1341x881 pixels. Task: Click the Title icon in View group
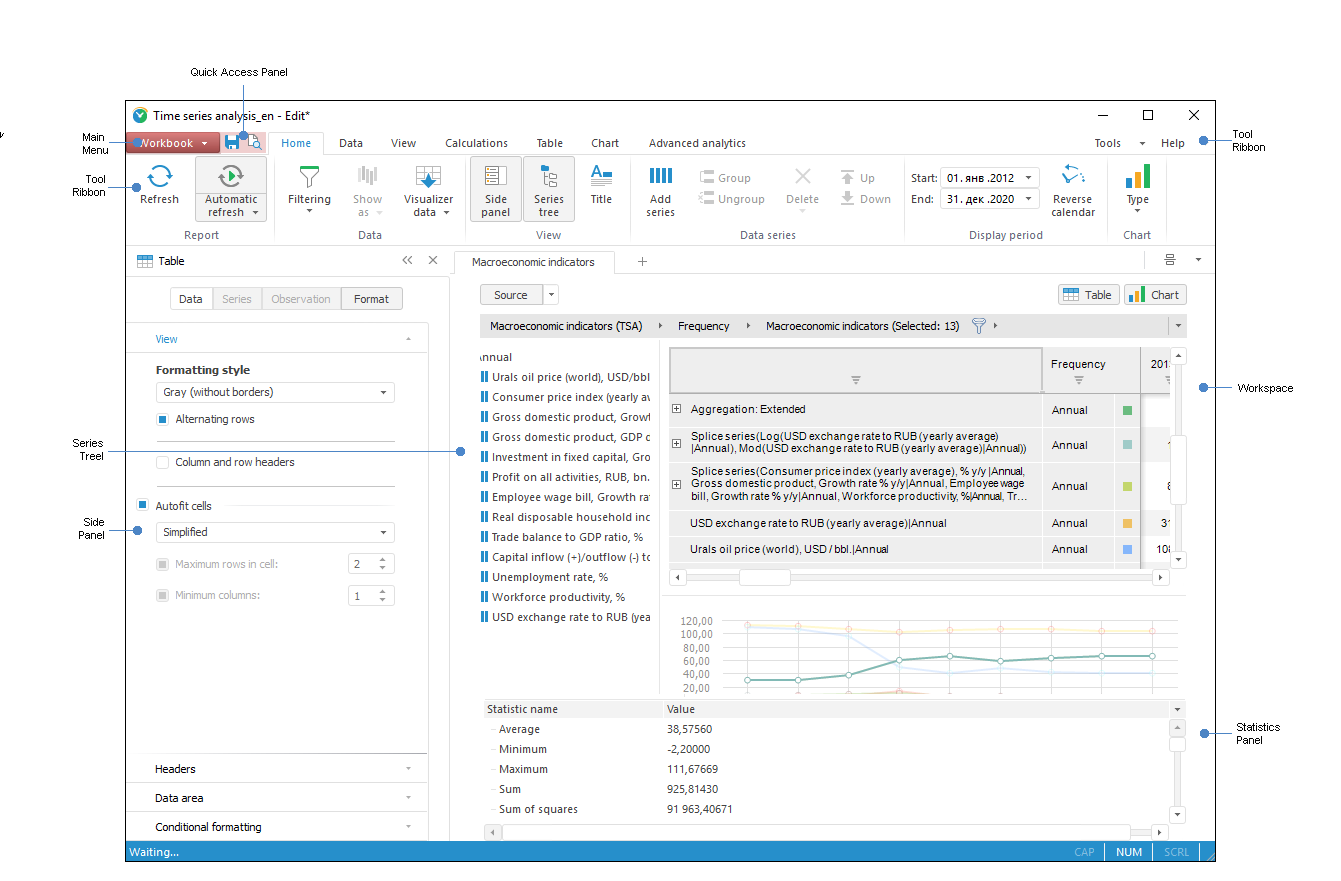pos(601,176)
